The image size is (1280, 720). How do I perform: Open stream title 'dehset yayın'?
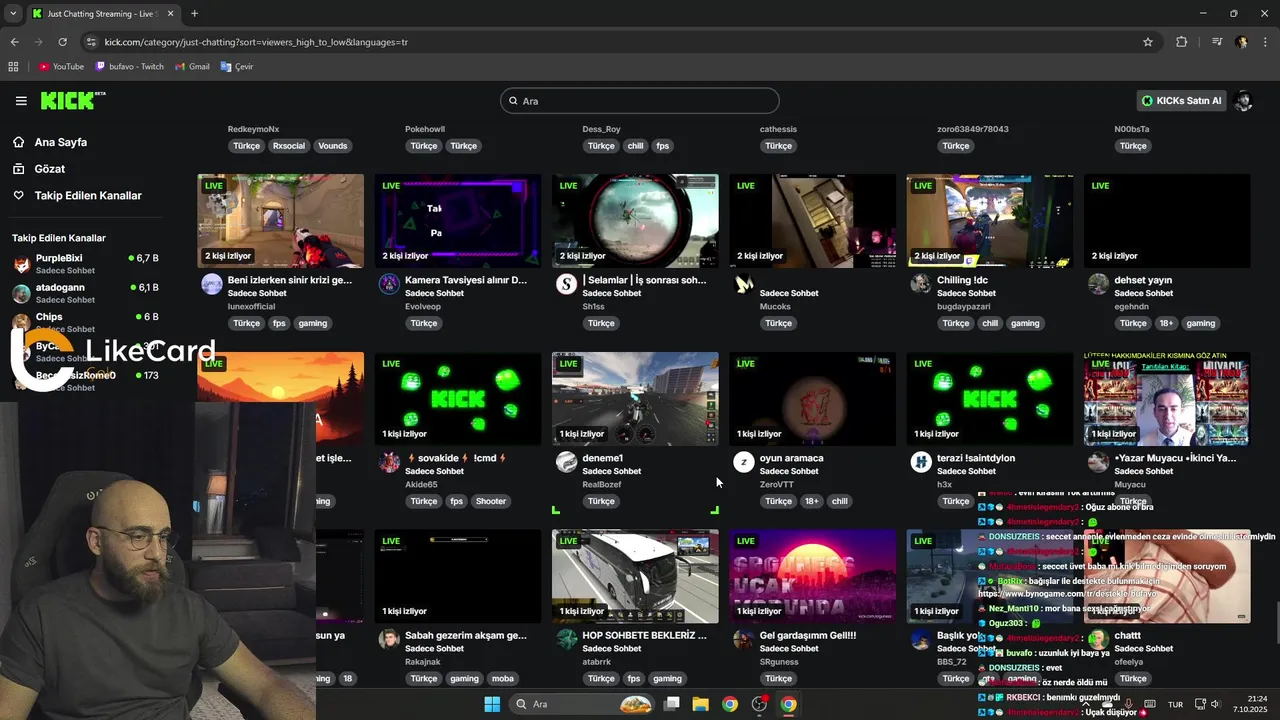tap(1143, 280)
